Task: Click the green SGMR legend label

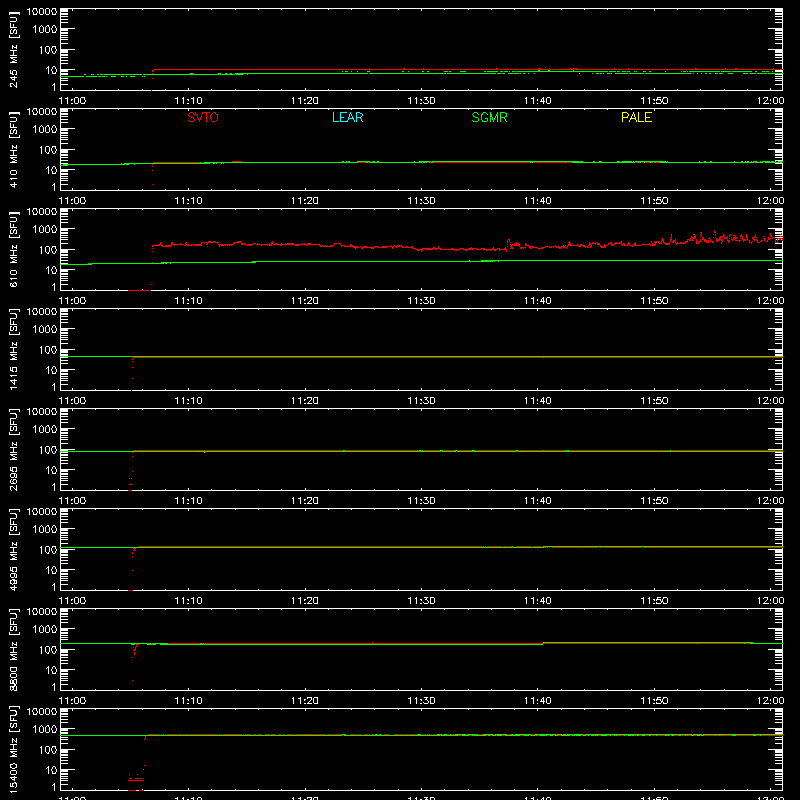Action: click(x=489, y=117)
